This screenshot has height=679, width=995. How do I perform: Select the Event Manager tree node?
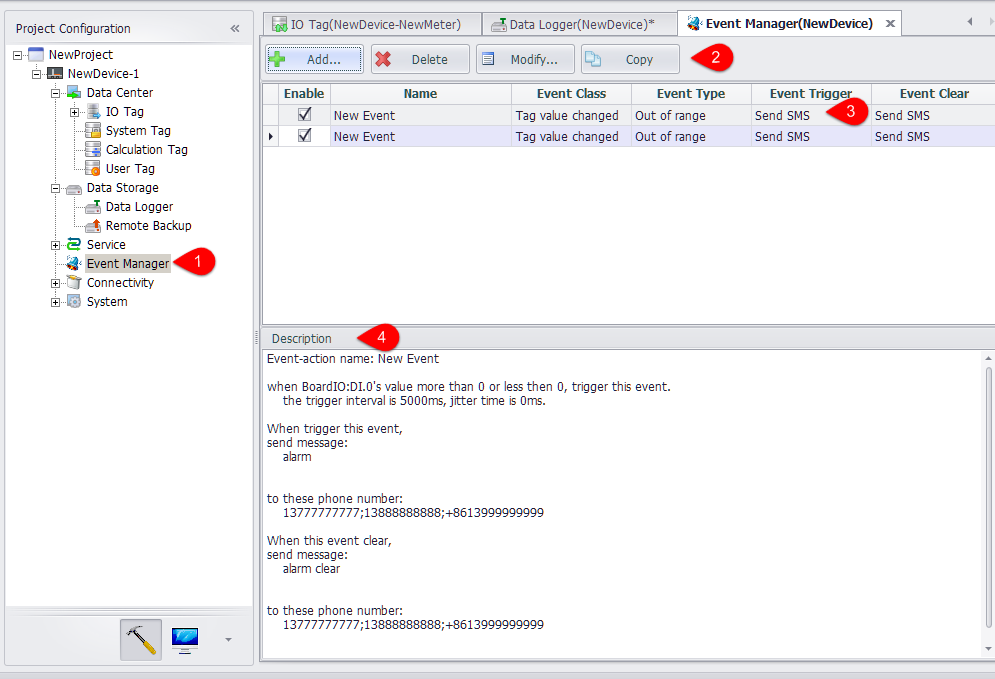(127, 264)
